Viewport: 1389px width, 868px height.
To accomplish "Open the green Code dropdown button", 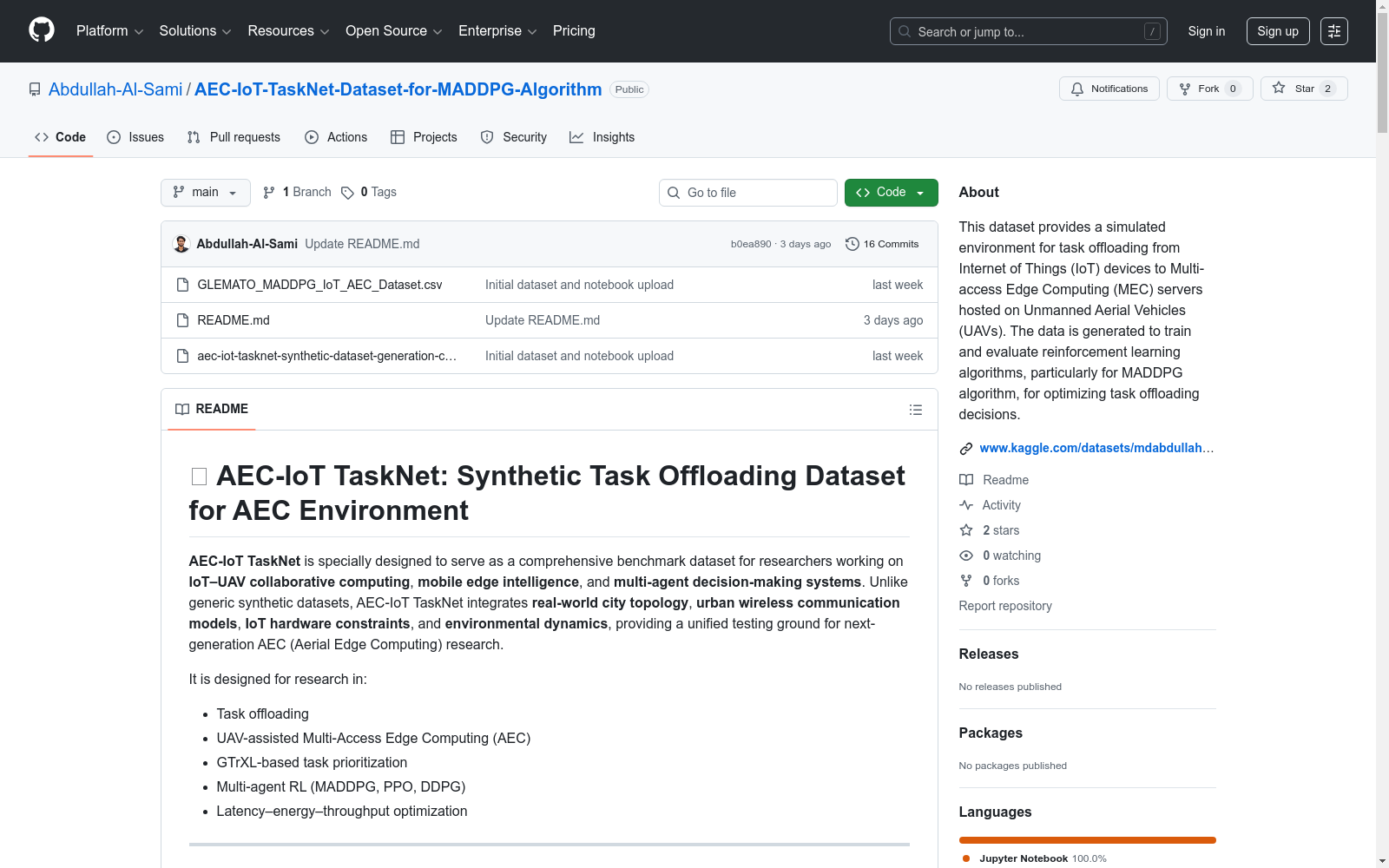I will pos(891,193).
